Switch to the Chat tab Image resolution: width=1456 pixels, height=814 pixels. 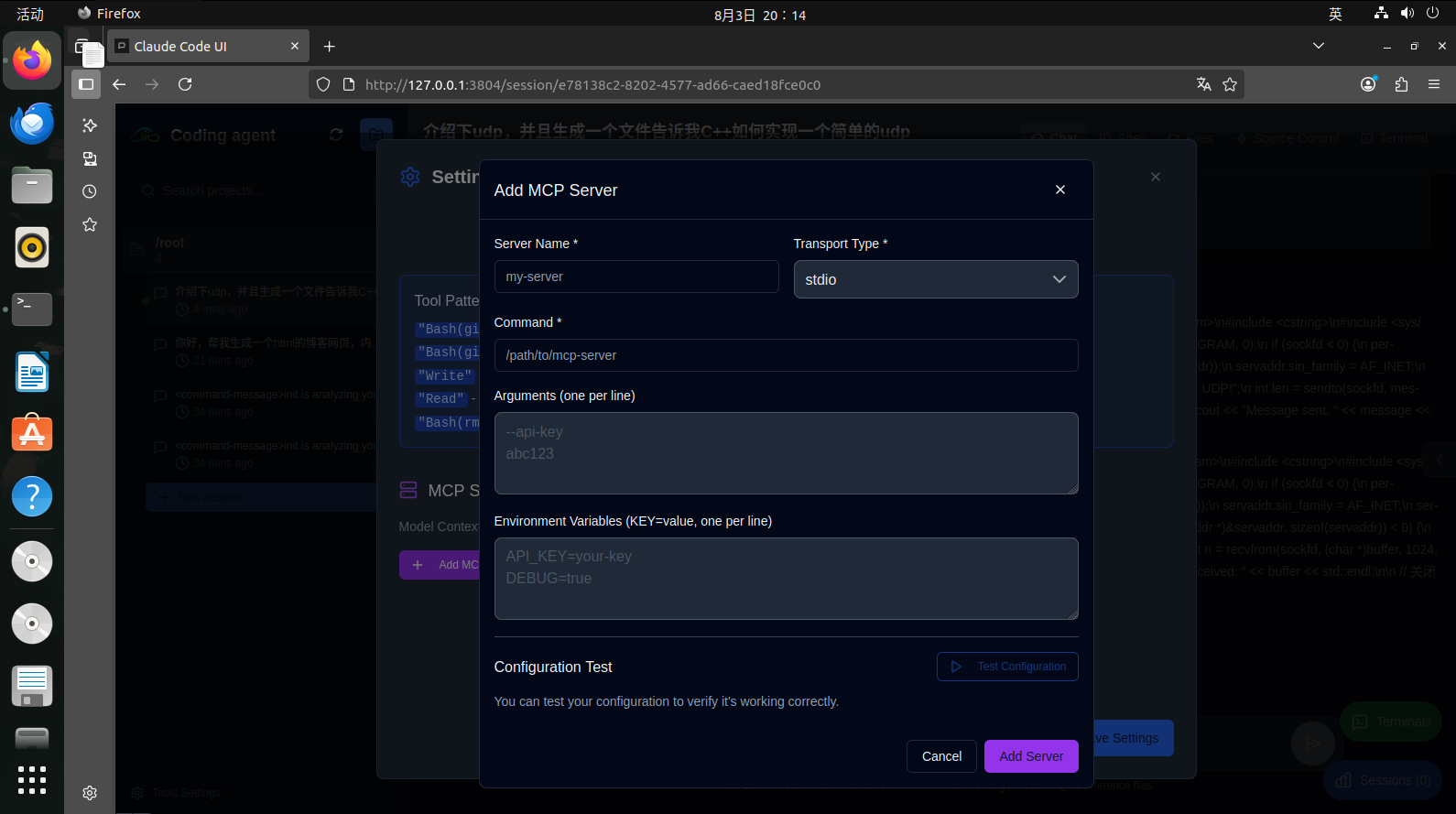(1055, 138)
